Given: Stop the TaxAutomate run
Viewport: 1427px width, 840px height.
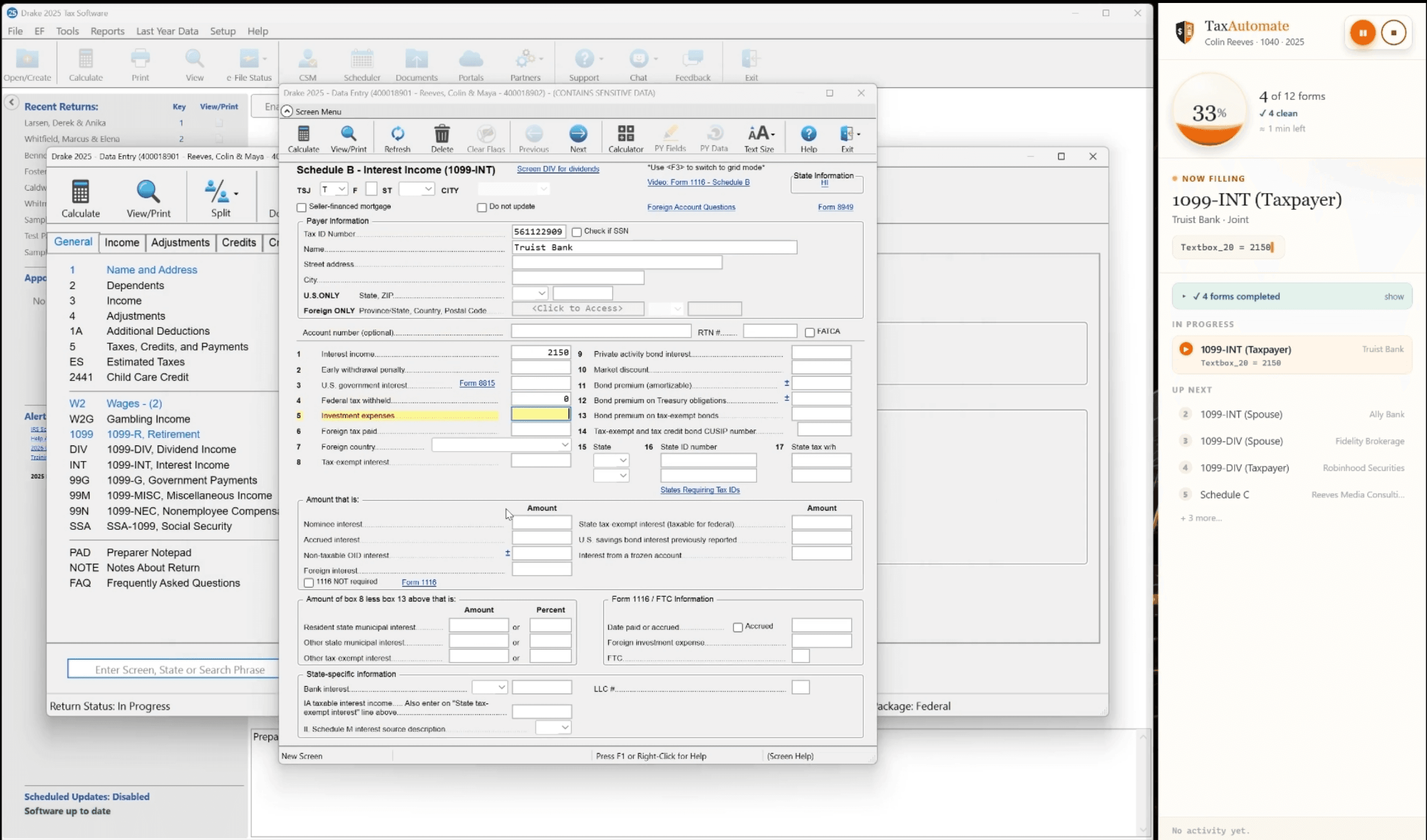Looking at the screenshot, I should pyautogui.click(x=1394, y=33).
